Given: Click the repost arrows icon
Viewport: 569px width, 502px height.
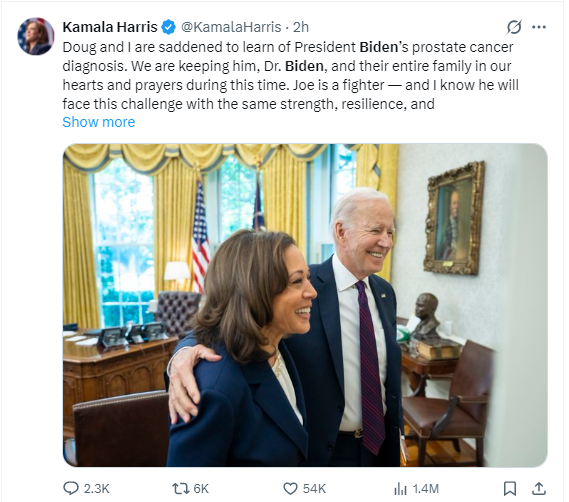Looking at the screenshot, I should [x=181, y=489].
